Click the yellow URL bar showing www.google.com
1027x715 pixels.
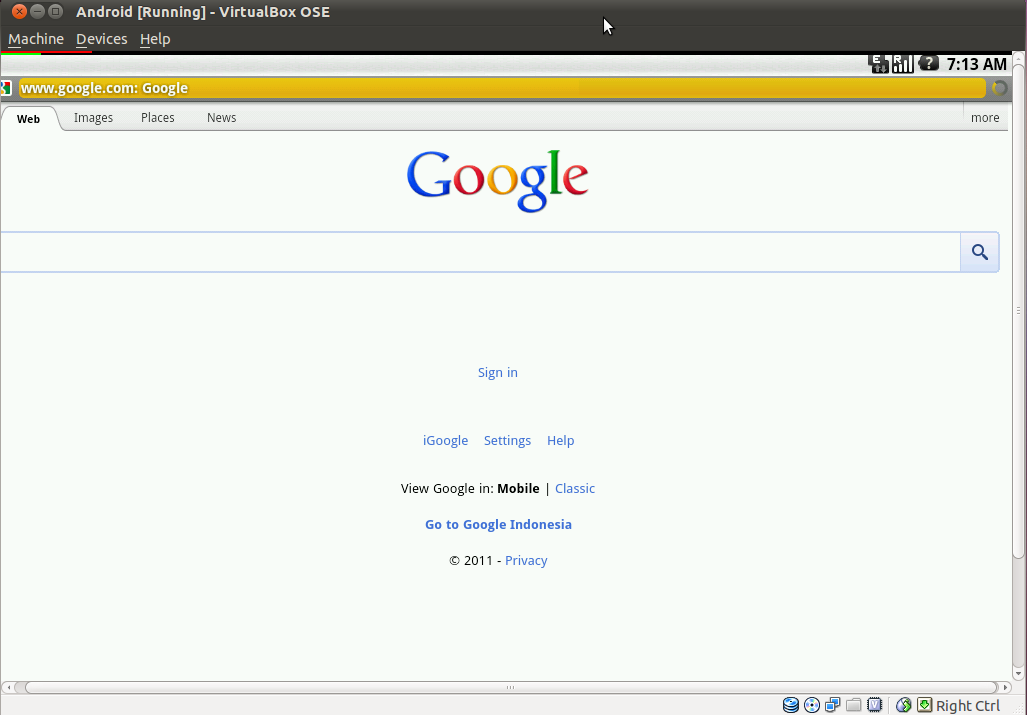502,88
